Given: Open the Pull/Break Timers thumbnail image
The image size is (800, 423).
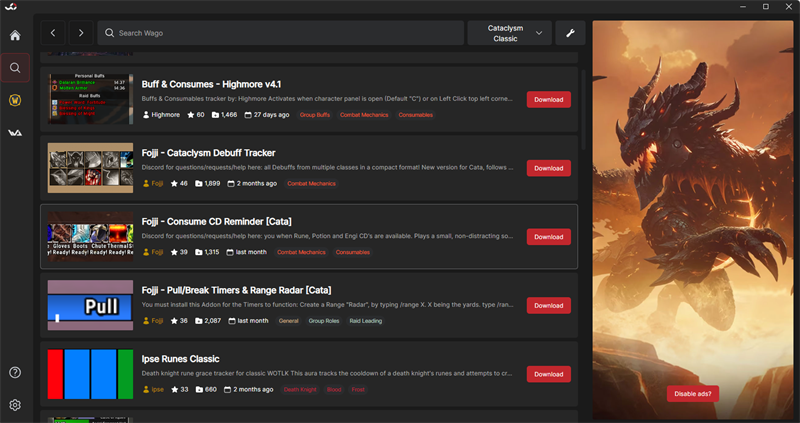Looking at the screenshot, I should 90,305.
